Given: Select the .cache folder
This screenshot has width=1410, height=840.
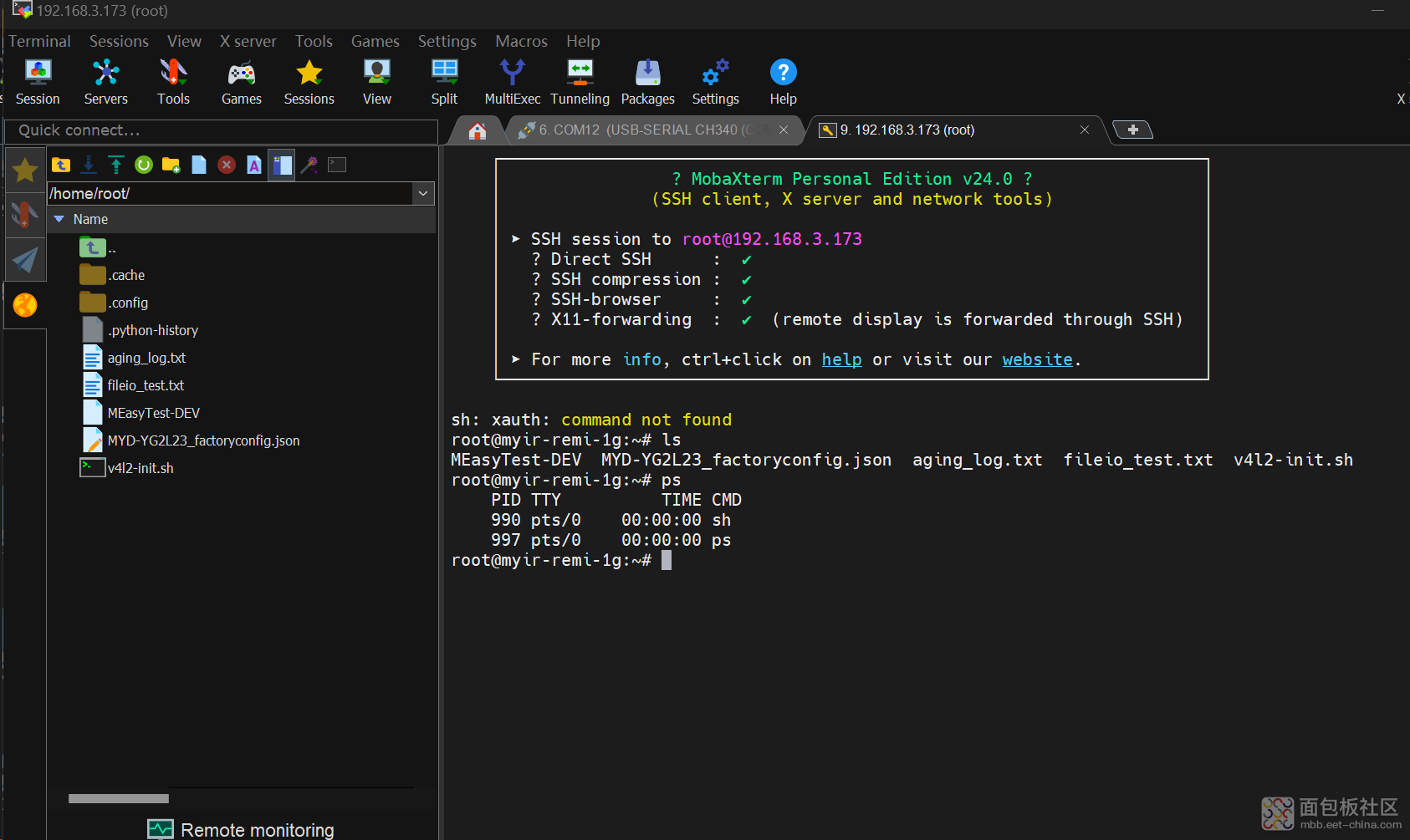Looking at the screenshot, I should click(x=112, y=275).
